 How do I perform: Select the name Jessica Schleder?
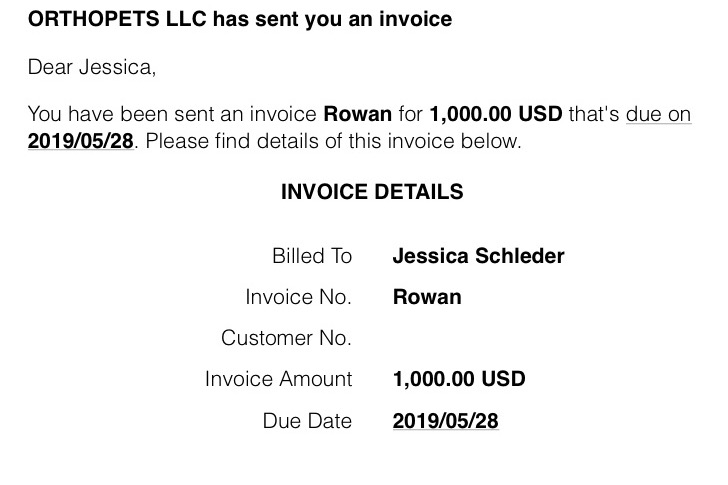478,256
